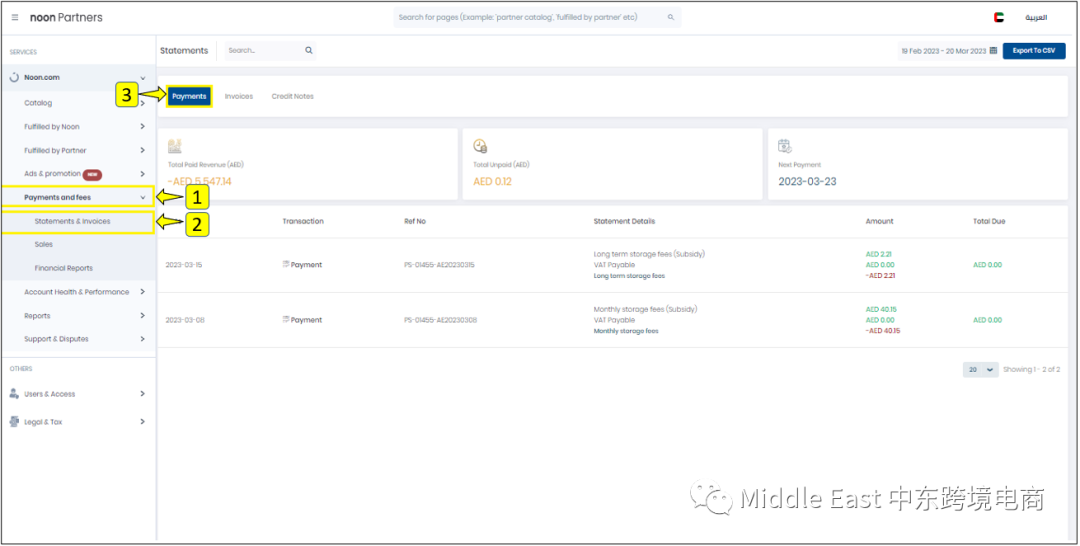This screenshot has height=546, width=1080.
Task: Expand the Fulfilled by Noon menu
Action: [143, 127]
